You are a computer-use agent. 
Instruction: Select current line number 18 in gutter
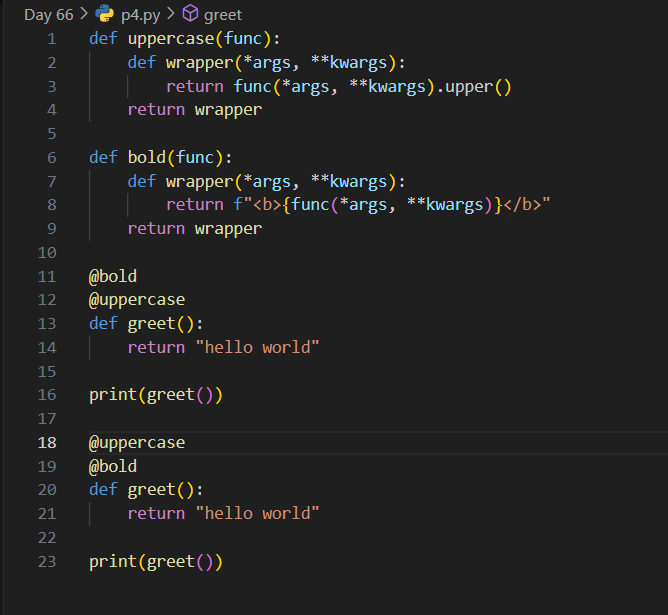click(x=47, y=443)
